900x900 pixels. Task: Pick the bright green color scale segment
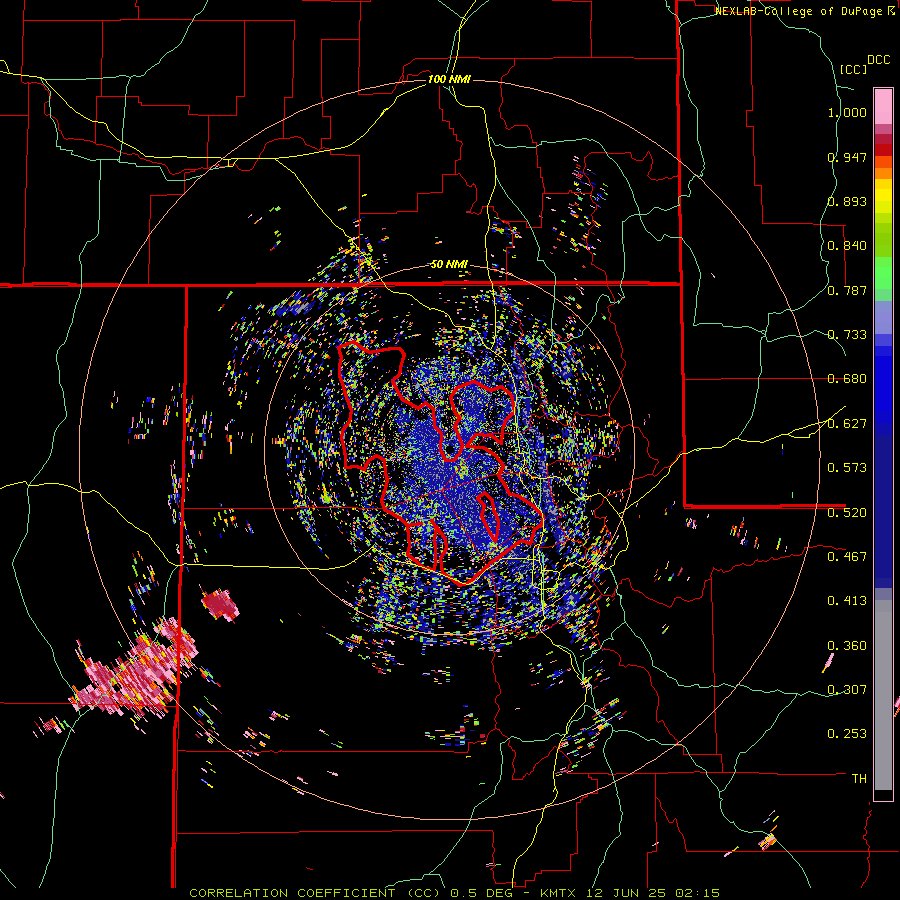pos(883,273)
